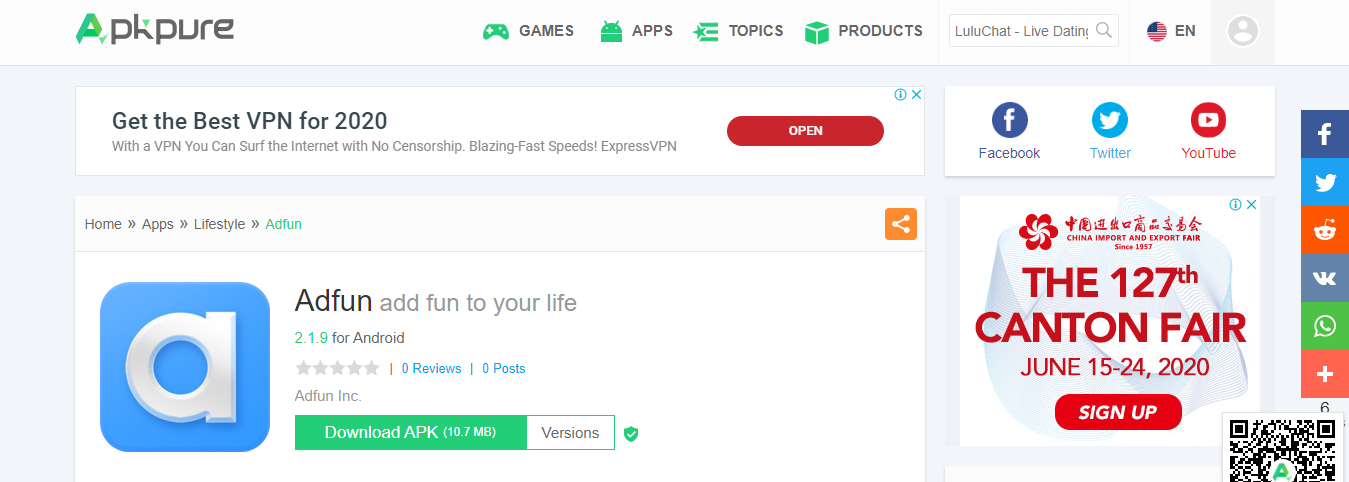Open the GAMES menu
The image size is (1349, 482).
[x=546, y=31]
